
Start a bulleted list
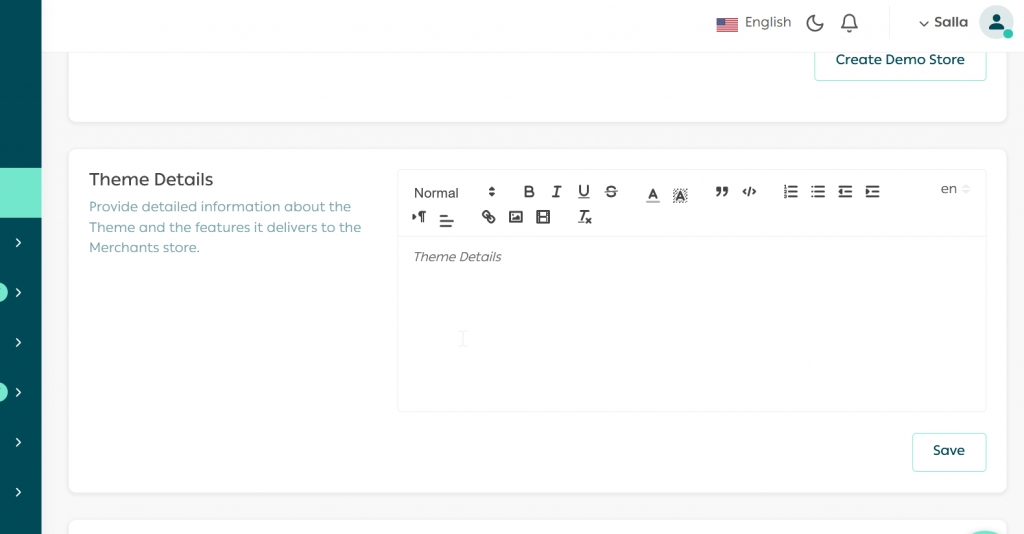tap(818, 192)
